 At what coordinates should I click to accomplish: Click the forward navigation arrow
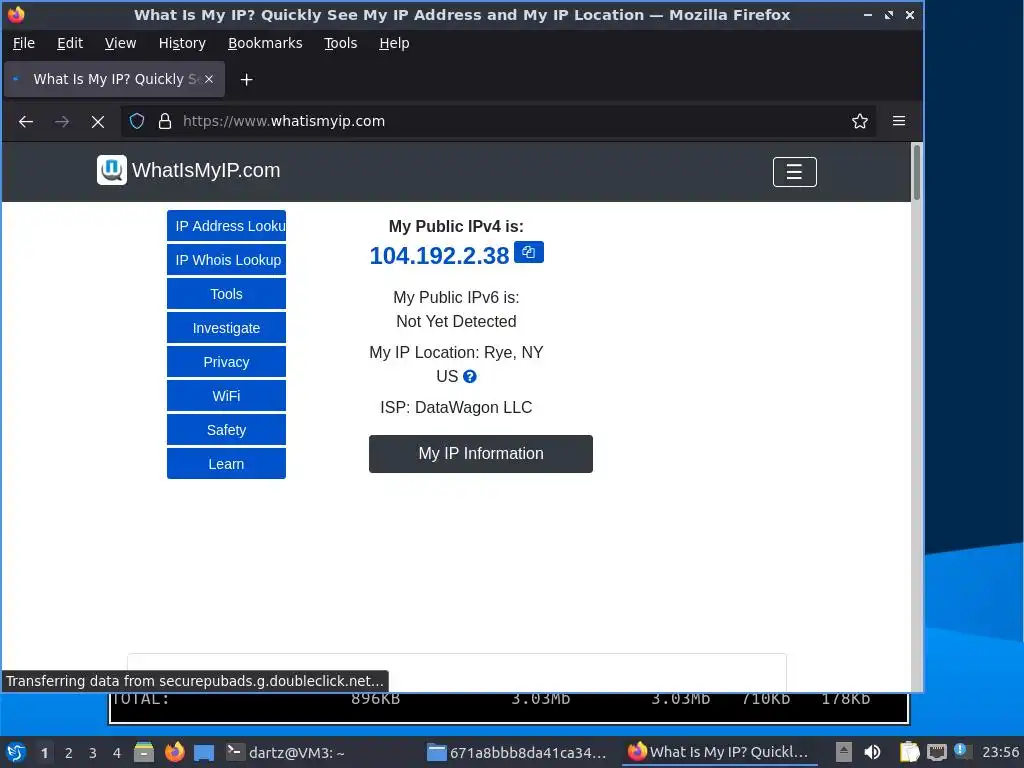coord(62,121)
